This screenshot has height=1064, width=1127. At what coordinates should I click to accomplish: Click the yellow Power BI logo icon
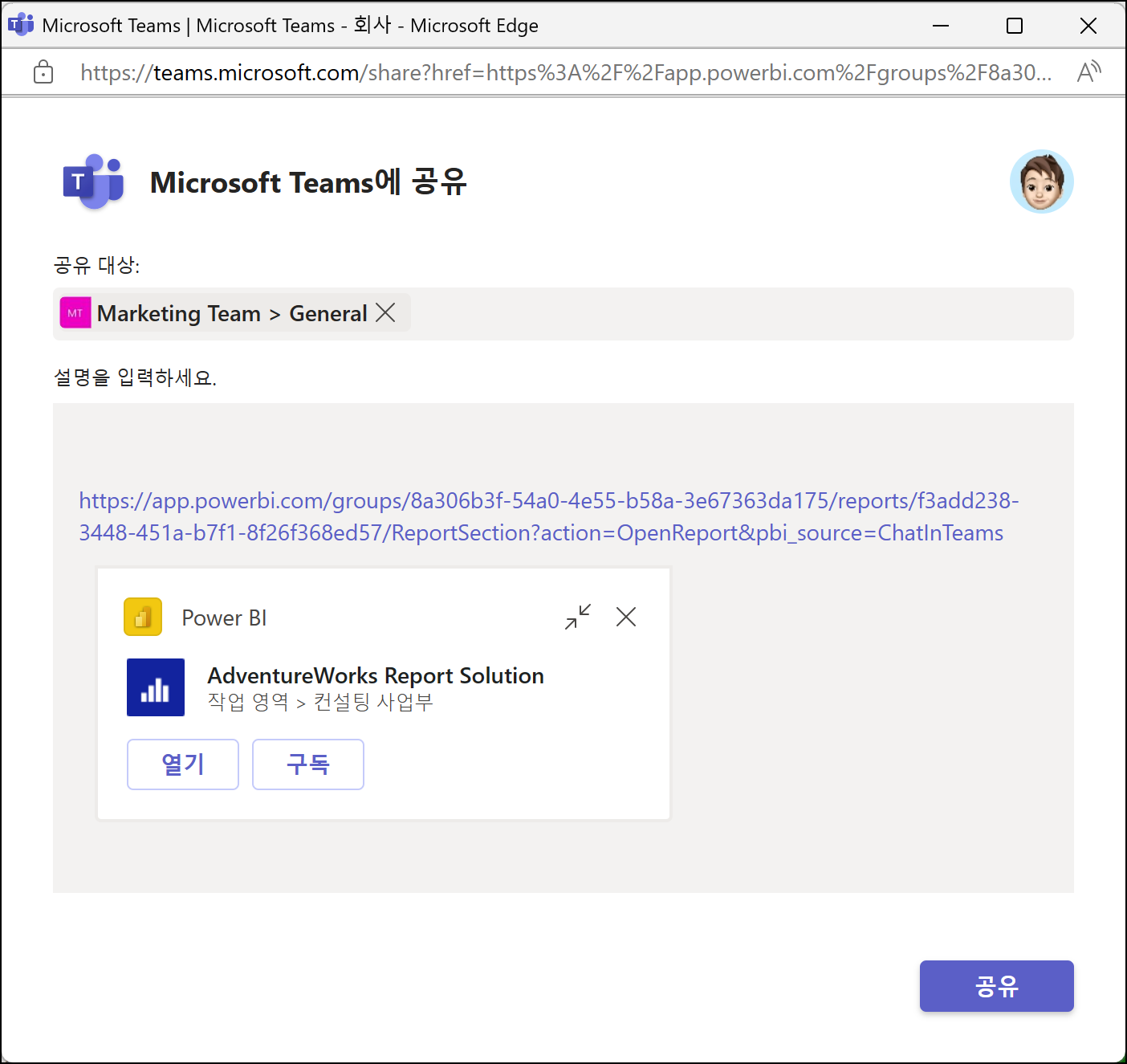[x=143, y=617]
